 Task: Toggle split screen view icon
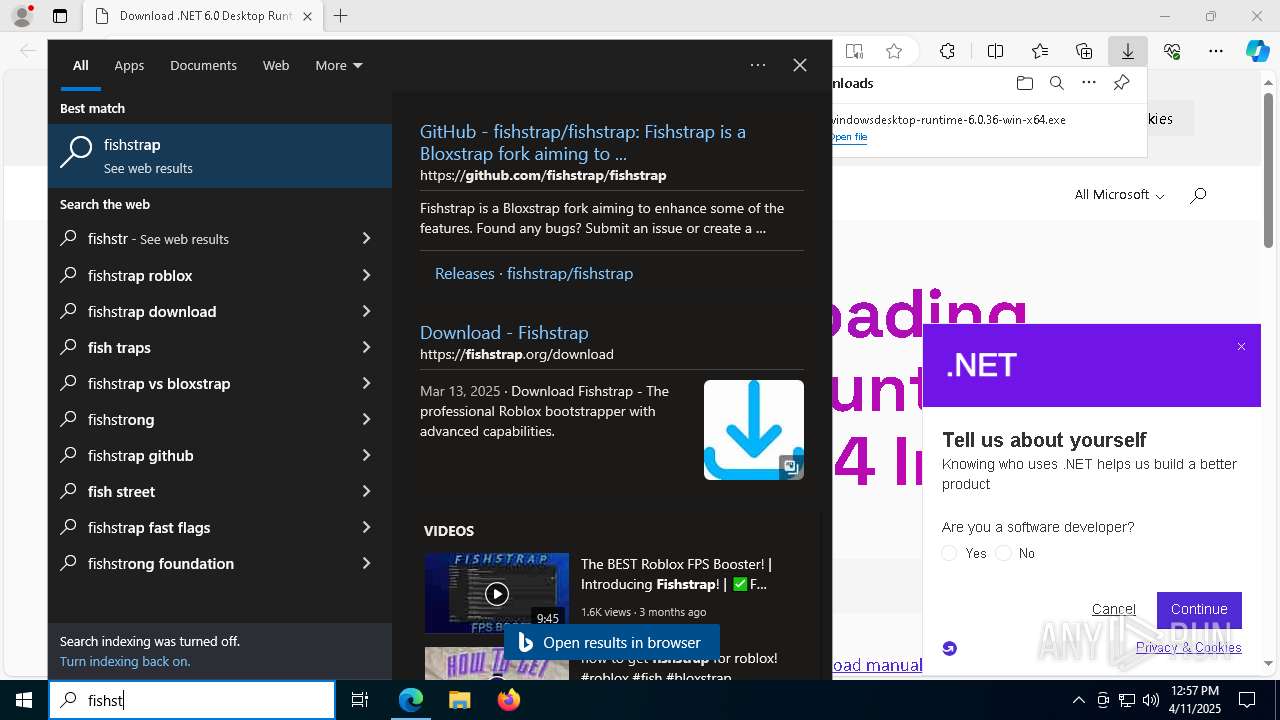point(995,51)
